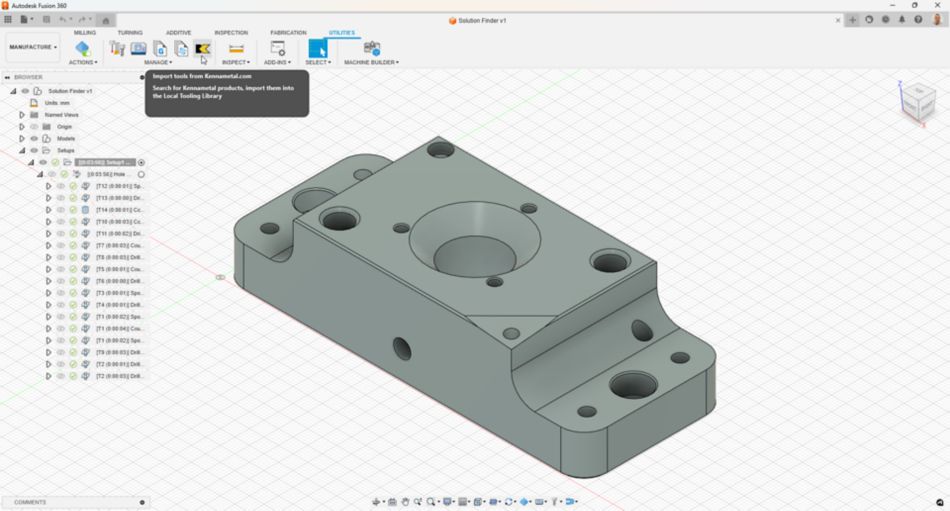
Task: Toggle visibility of Solution Finder v1 root
Action: click(x=25, y=91)
